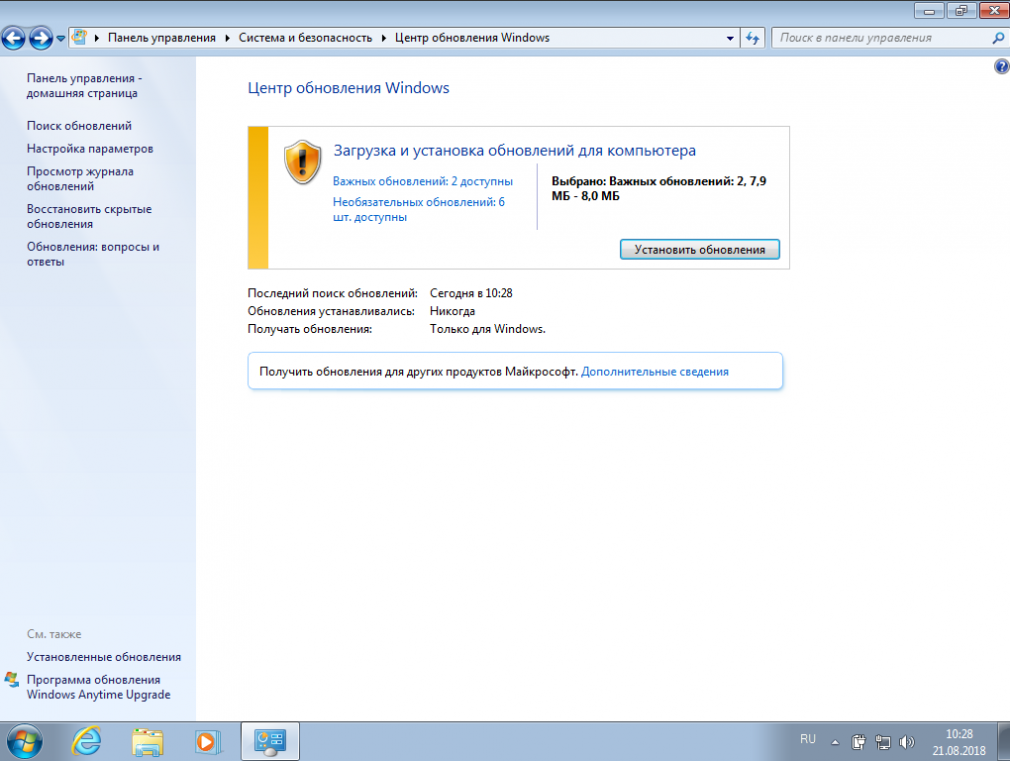Click the Windows Anytime Upgrade flag icon
Screen dimensions: 1010x761
click(12, 680)
